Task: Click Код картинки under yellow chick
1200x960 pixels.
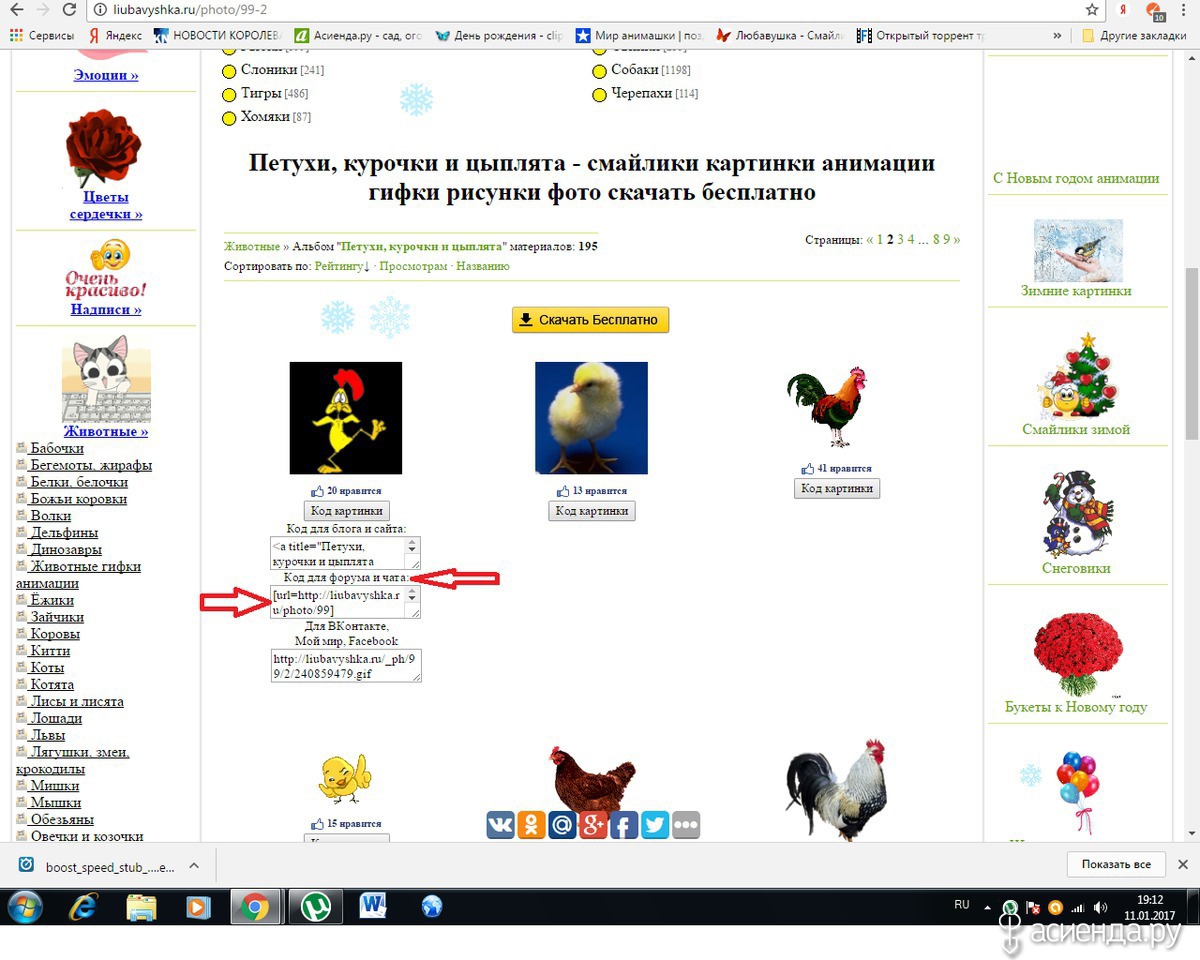Action: coord(592,511)
